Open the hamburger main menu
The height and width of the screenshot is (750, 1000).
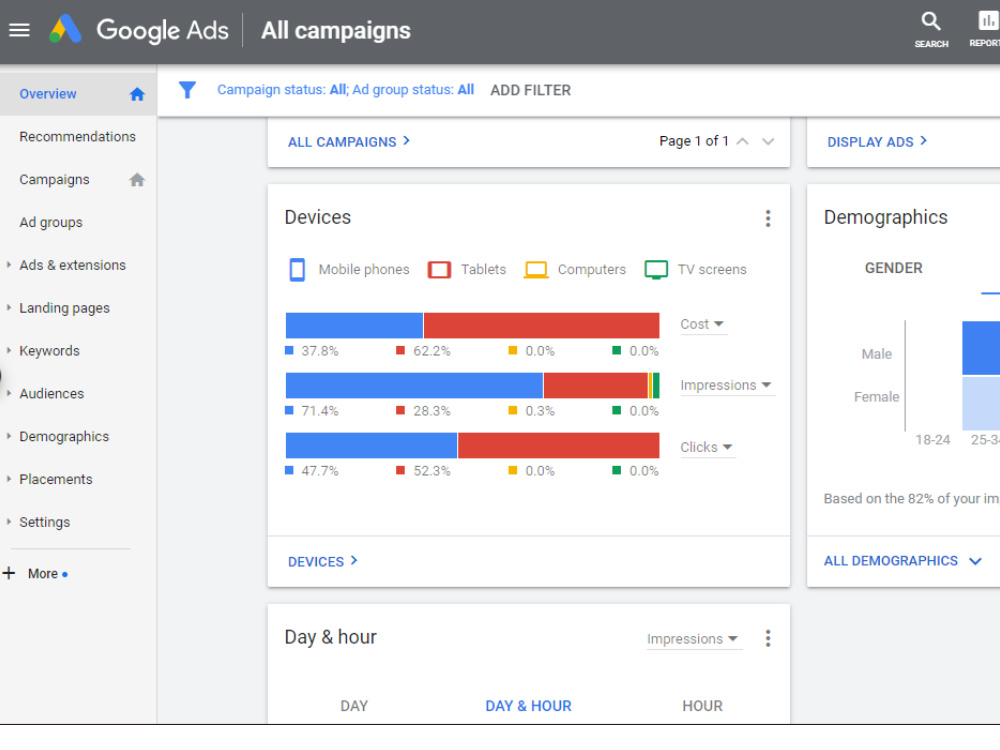[19, 30]
